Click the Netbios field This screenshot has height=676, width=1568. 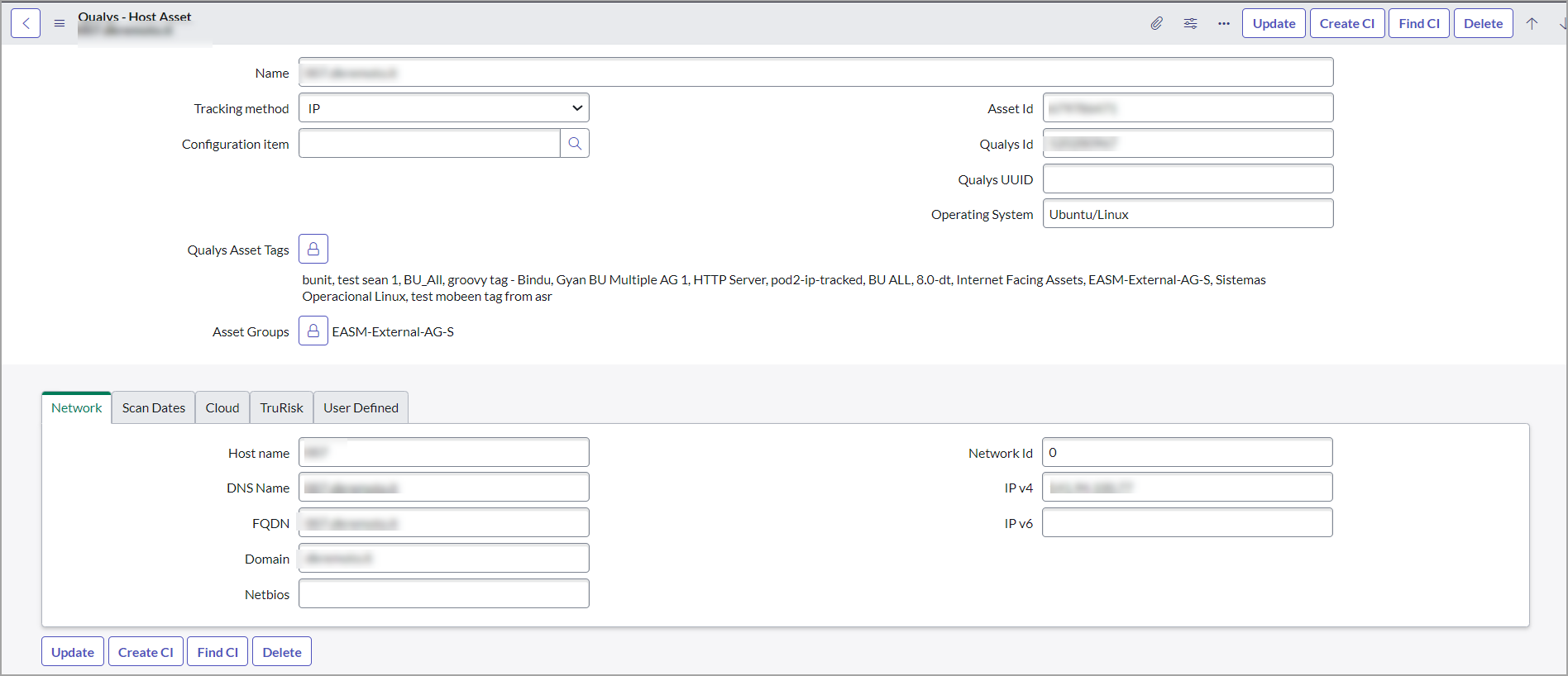[x=444, y=593]
